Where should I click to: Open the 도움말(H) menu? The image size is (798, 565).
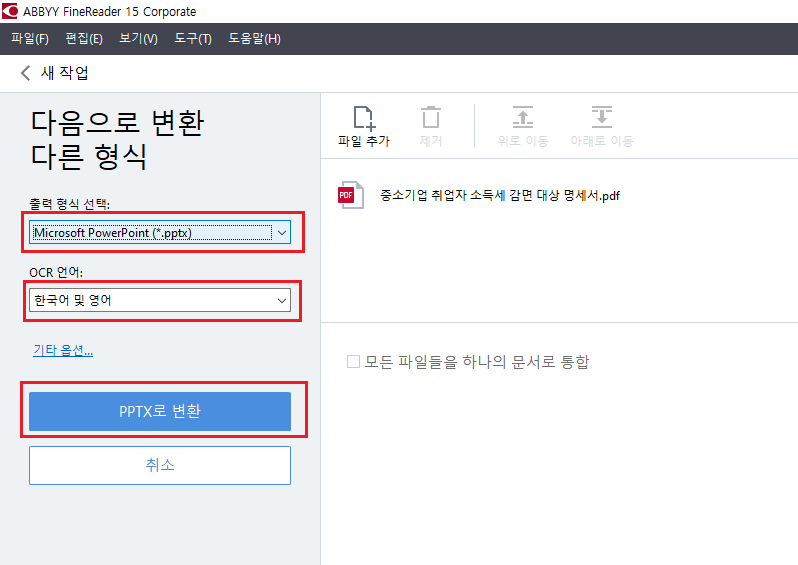click(x=254, y=39)
